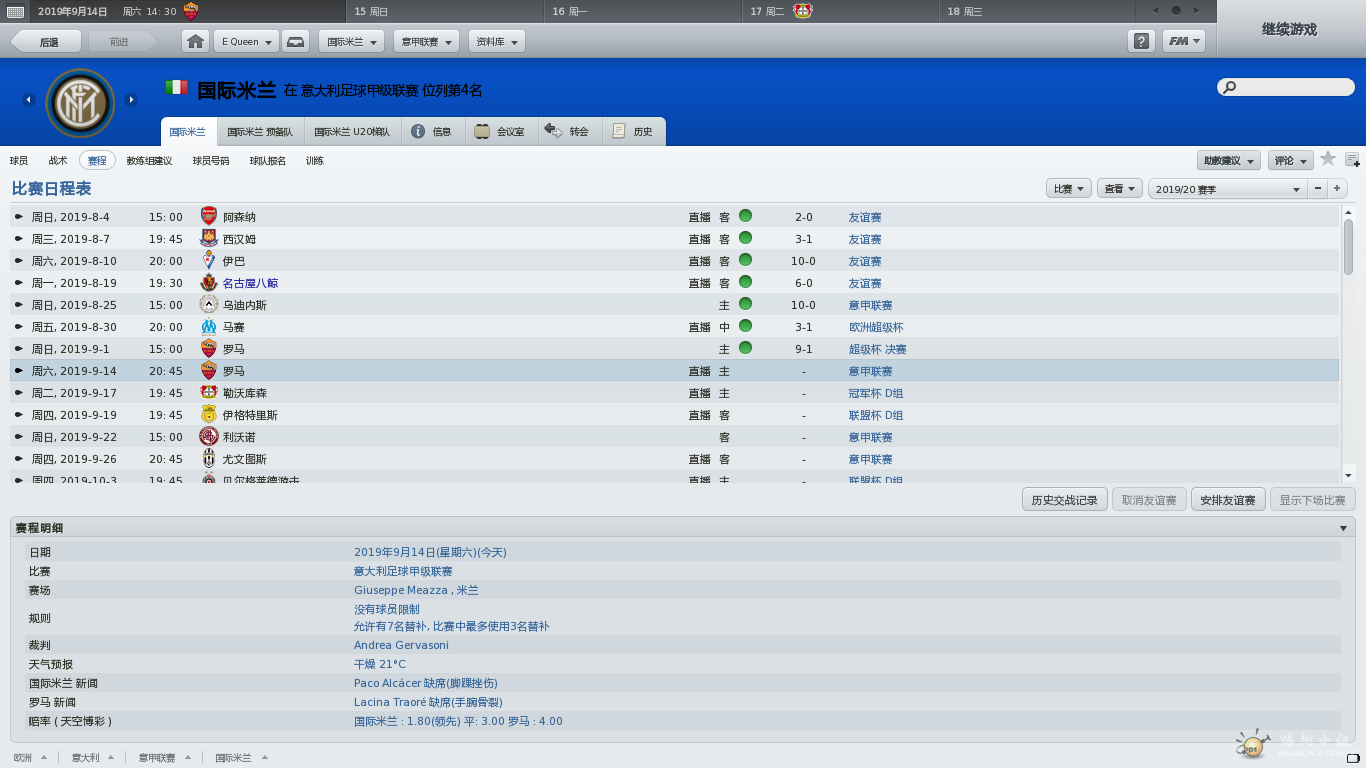Screen dimensions: 1366x768
Task: Go to next club with right arrow
Action: (x=131, y=100)
